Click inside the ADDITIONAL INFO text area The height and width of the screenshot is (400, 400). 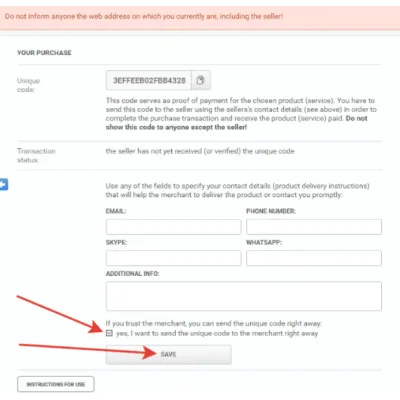point(244,296)
